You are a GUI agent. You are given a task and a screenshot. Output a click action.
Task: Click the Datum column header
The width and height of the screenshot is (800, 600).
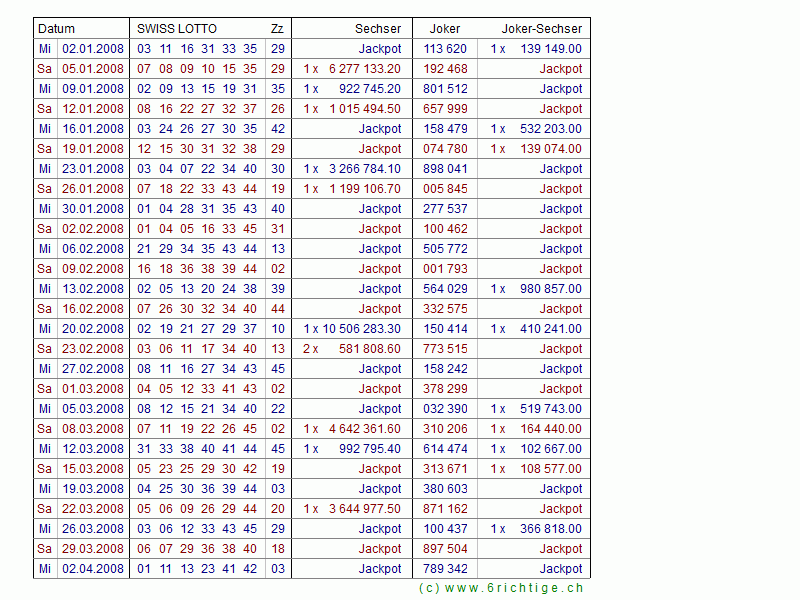[56, 29]
